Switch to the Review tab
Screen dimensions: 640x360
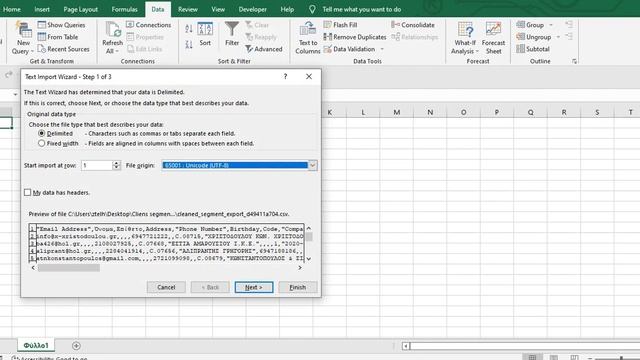click(x=188, y=9)
